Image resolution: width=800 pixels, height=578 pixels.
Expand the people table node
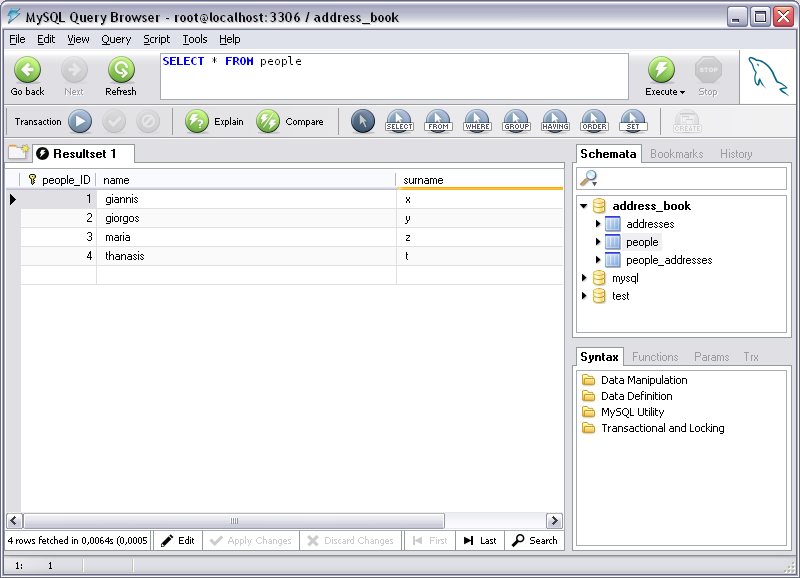click(598, 241)
